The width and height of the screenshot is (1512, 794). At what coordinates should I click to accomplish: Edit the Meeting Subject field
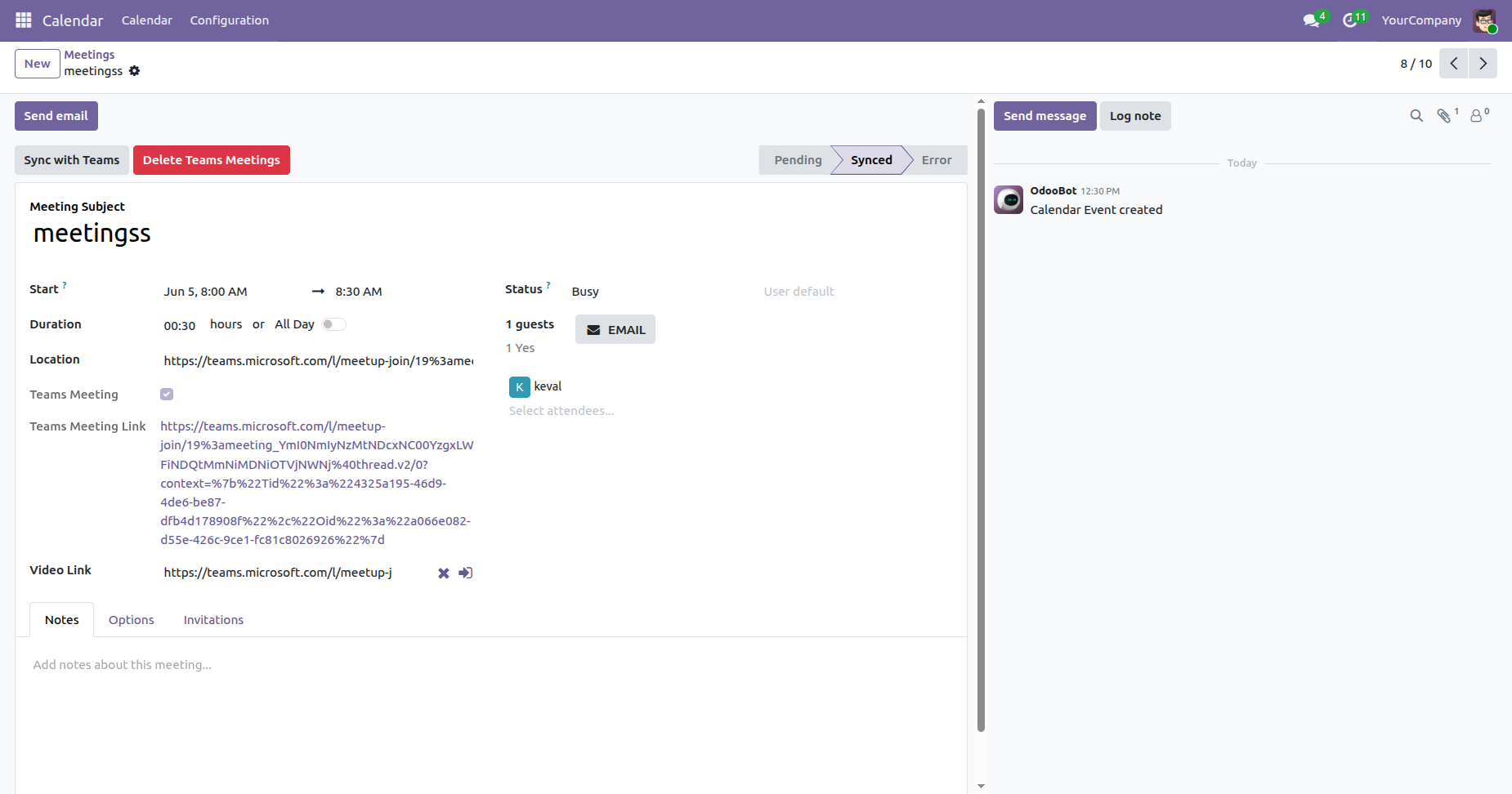[490, 234]
